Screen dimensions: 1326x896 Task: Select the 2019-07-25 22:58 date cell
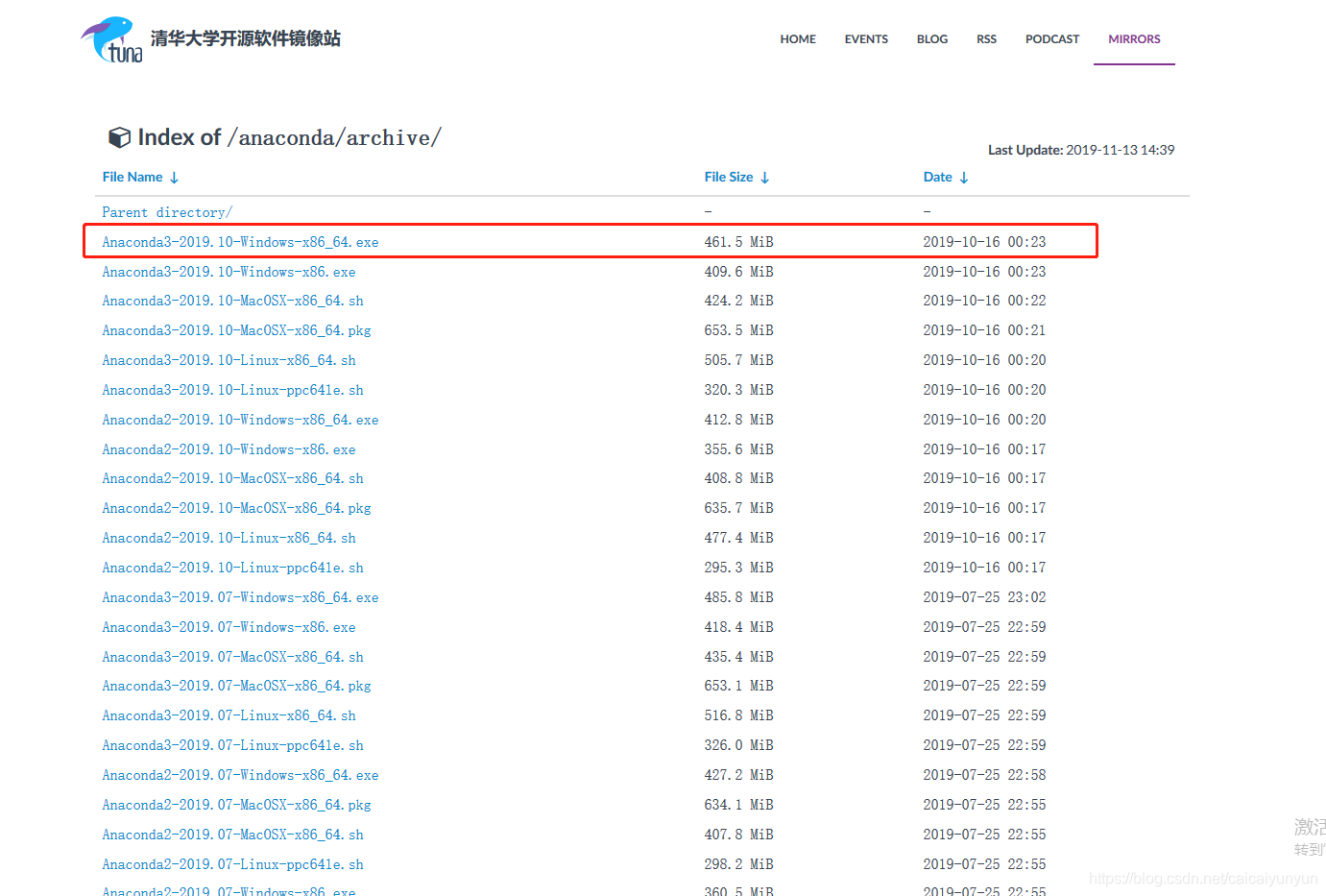tap(984, 775)
